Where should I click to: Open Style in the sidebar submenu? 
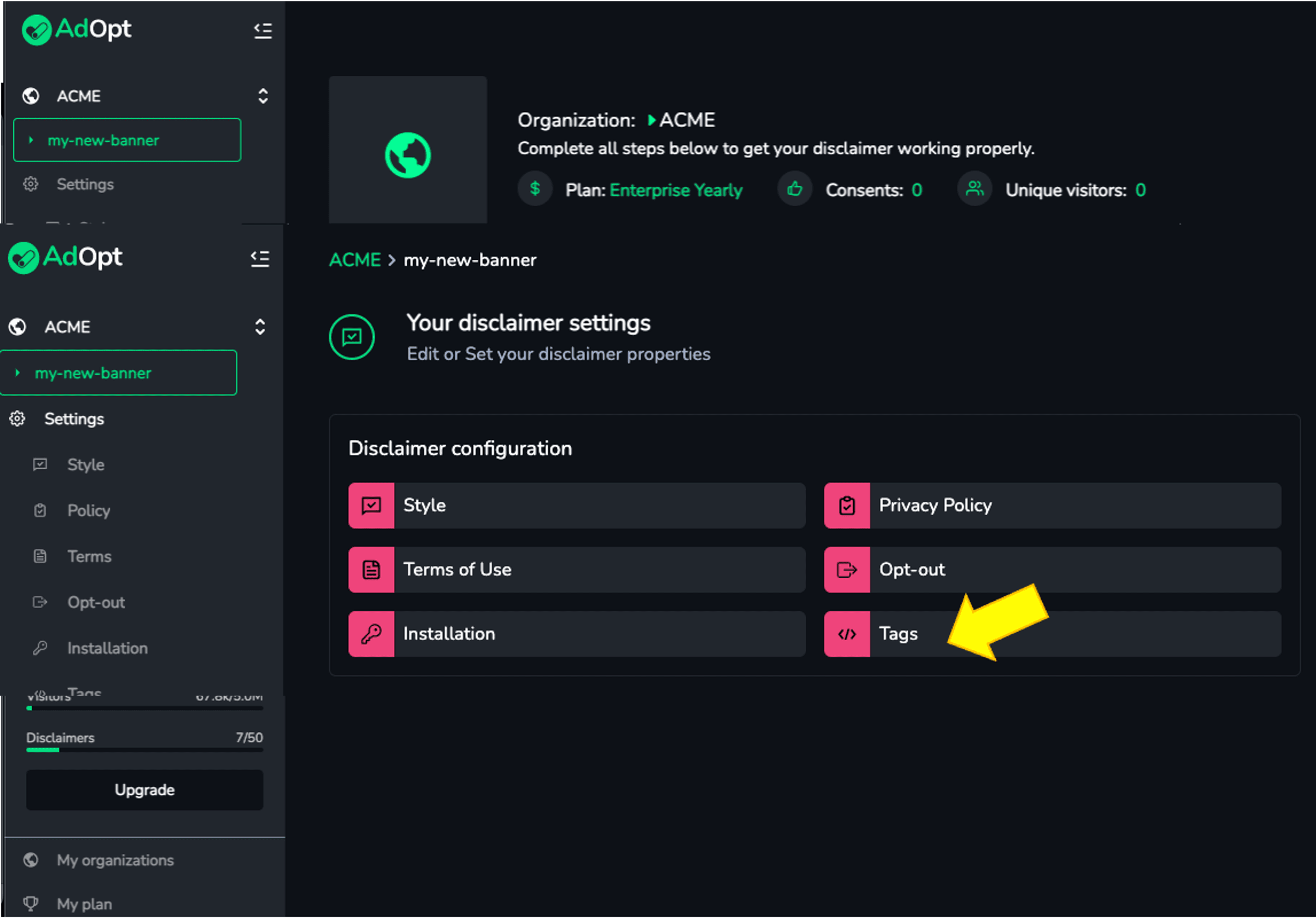86,465
